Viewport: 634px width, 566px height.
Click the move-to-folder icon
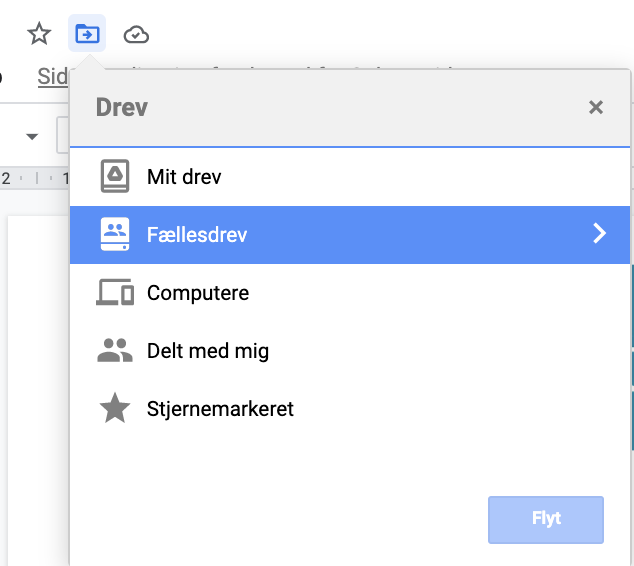[x=87, y=33]
